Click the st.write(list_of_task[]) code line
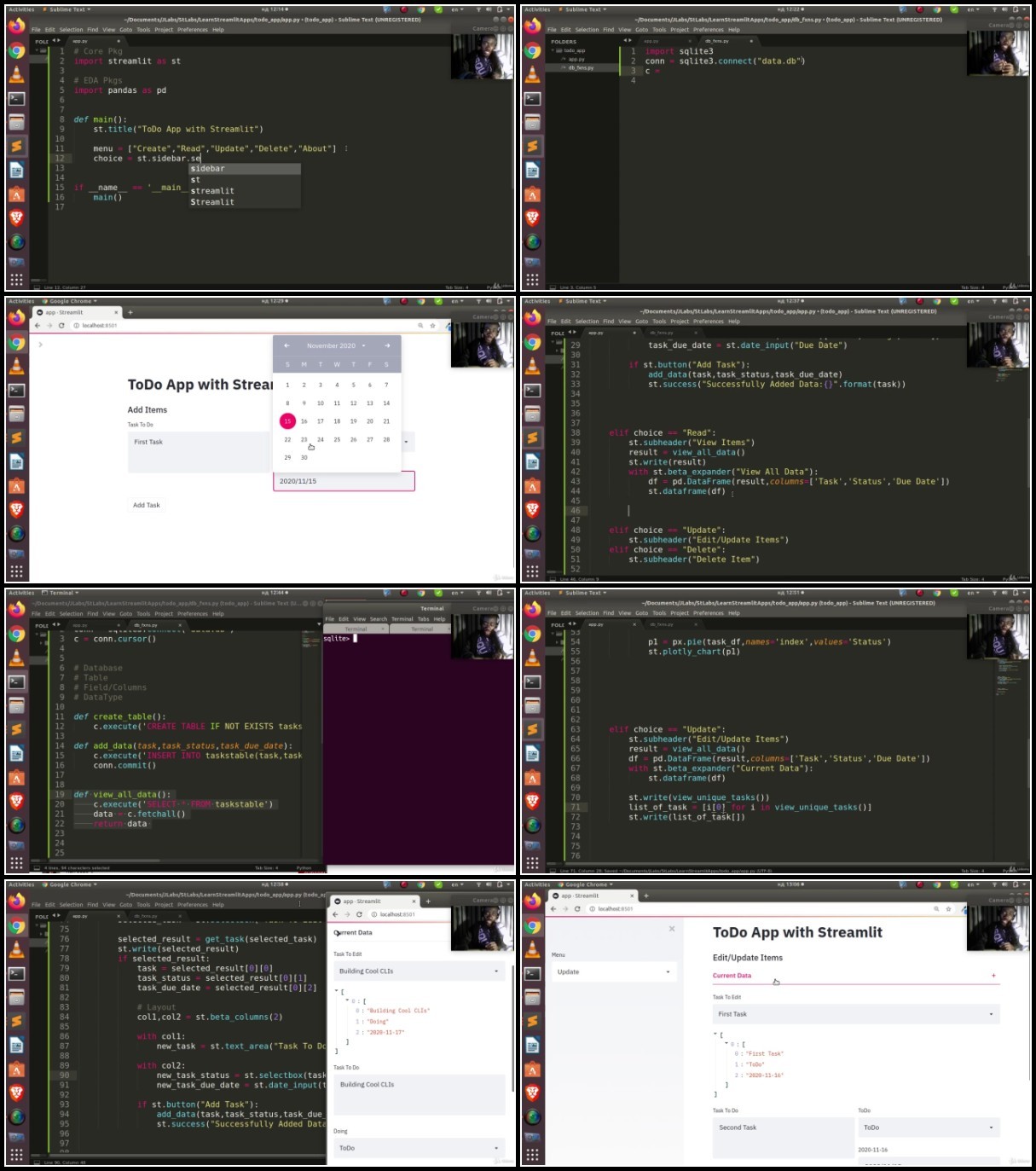 pos(686,817)
